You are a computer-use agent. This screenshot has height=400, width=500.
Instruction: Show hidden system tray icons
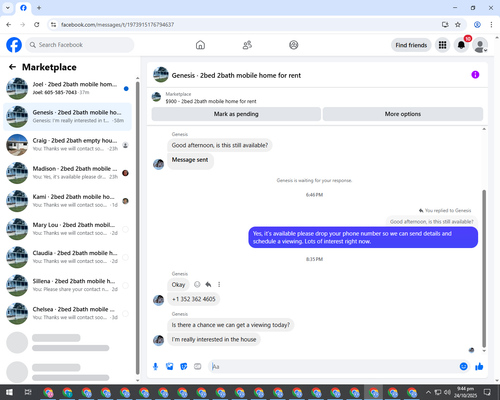point(428,392)
